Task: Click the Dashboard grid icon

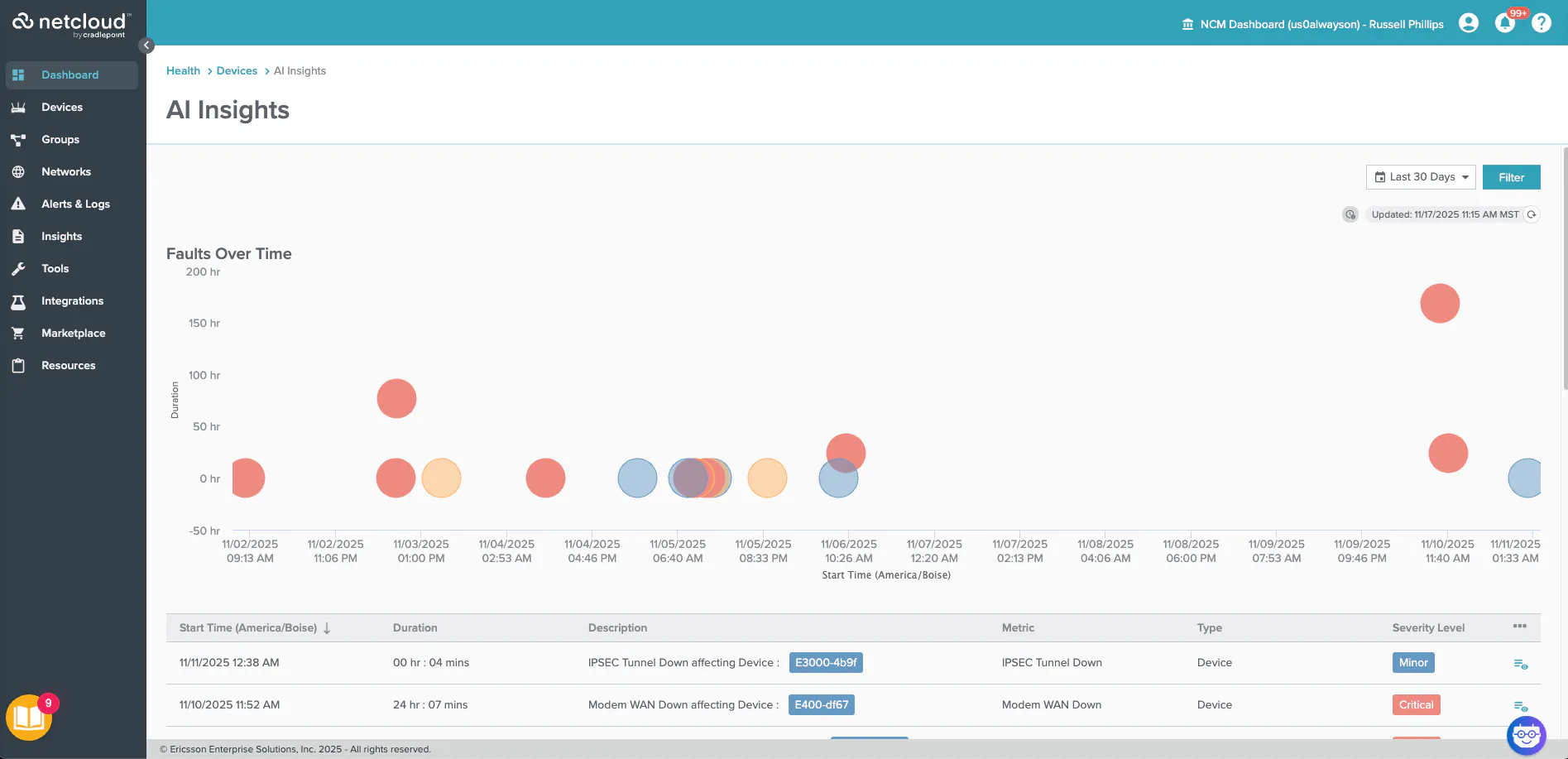Action: pyautogui.click(x=18, y=74)
